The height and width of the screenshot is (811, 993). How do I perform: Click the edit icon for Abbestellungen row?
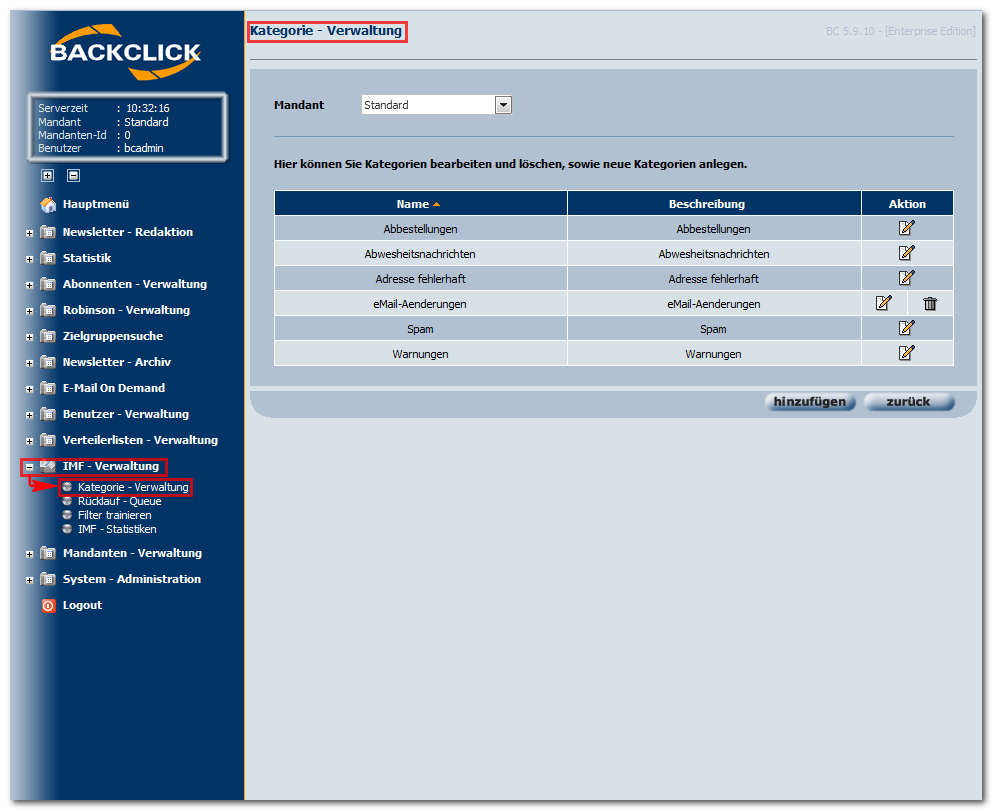(x=906, y=228)
